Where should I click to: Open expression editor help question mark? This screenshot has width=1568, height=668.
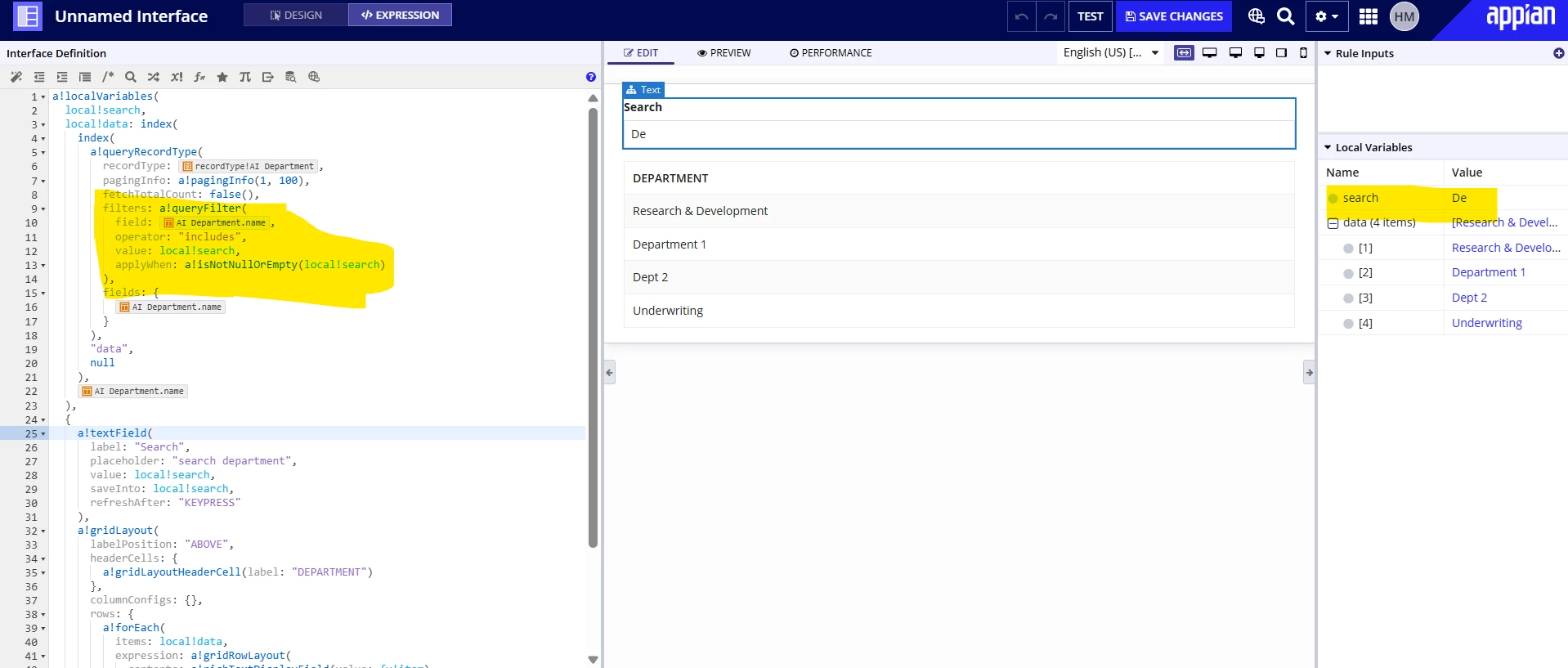point(591,77)
